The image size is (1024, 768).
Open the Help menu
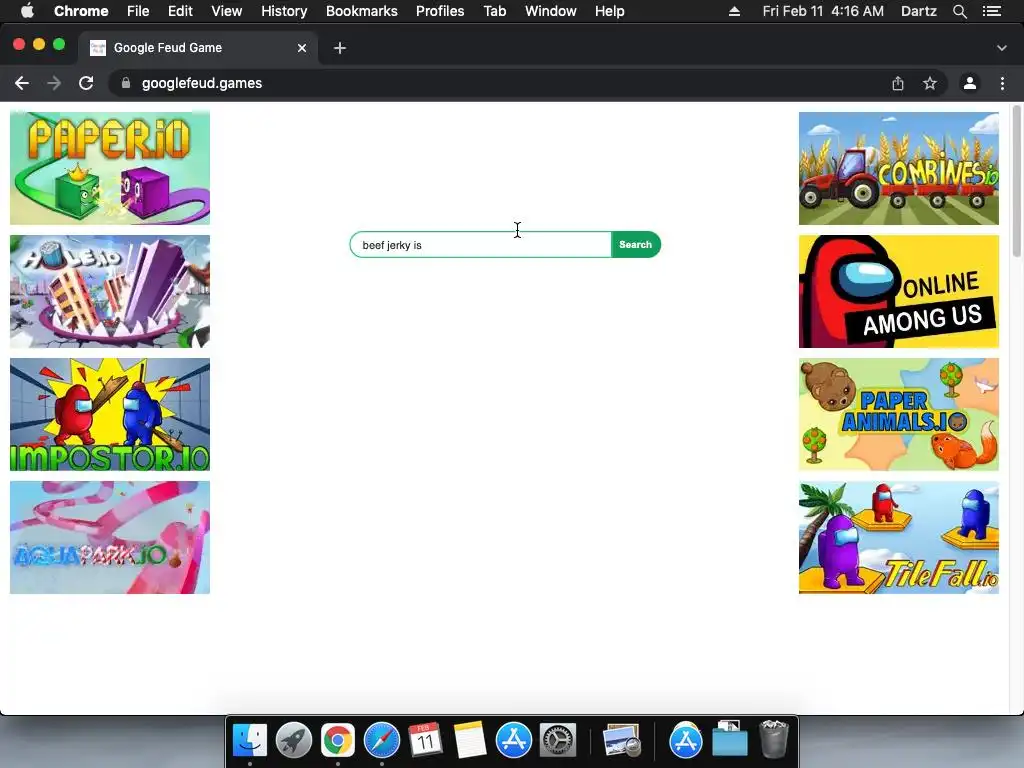(609, 11)
